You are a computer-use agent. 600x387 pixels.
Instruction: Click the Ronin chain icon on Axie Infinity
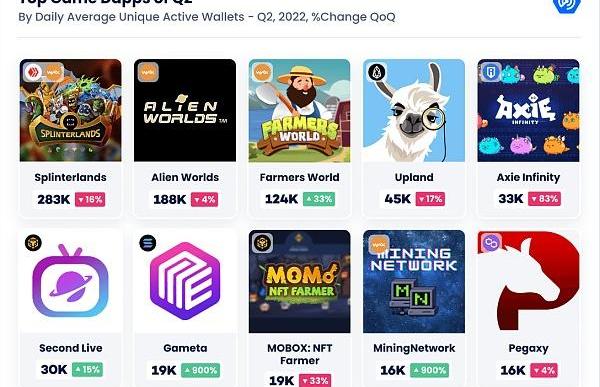click(x=491, y=72)
